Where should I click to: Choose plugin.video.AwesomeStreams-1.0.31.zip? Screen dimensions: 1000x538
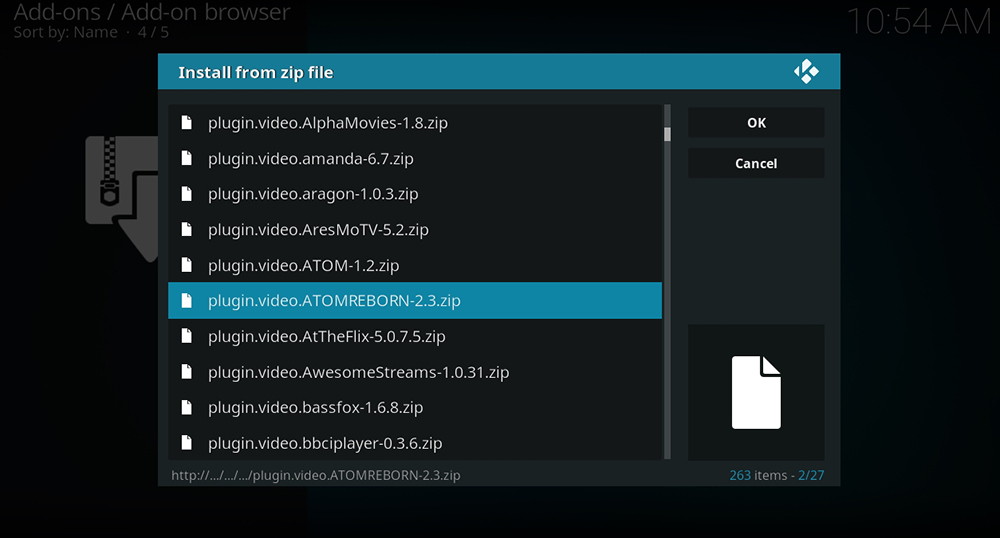pos(415,372)
